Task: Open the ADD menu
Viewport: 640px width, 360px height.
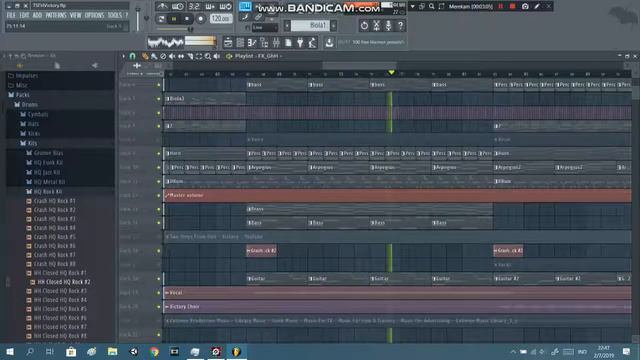Action: [x=37, y=16]
